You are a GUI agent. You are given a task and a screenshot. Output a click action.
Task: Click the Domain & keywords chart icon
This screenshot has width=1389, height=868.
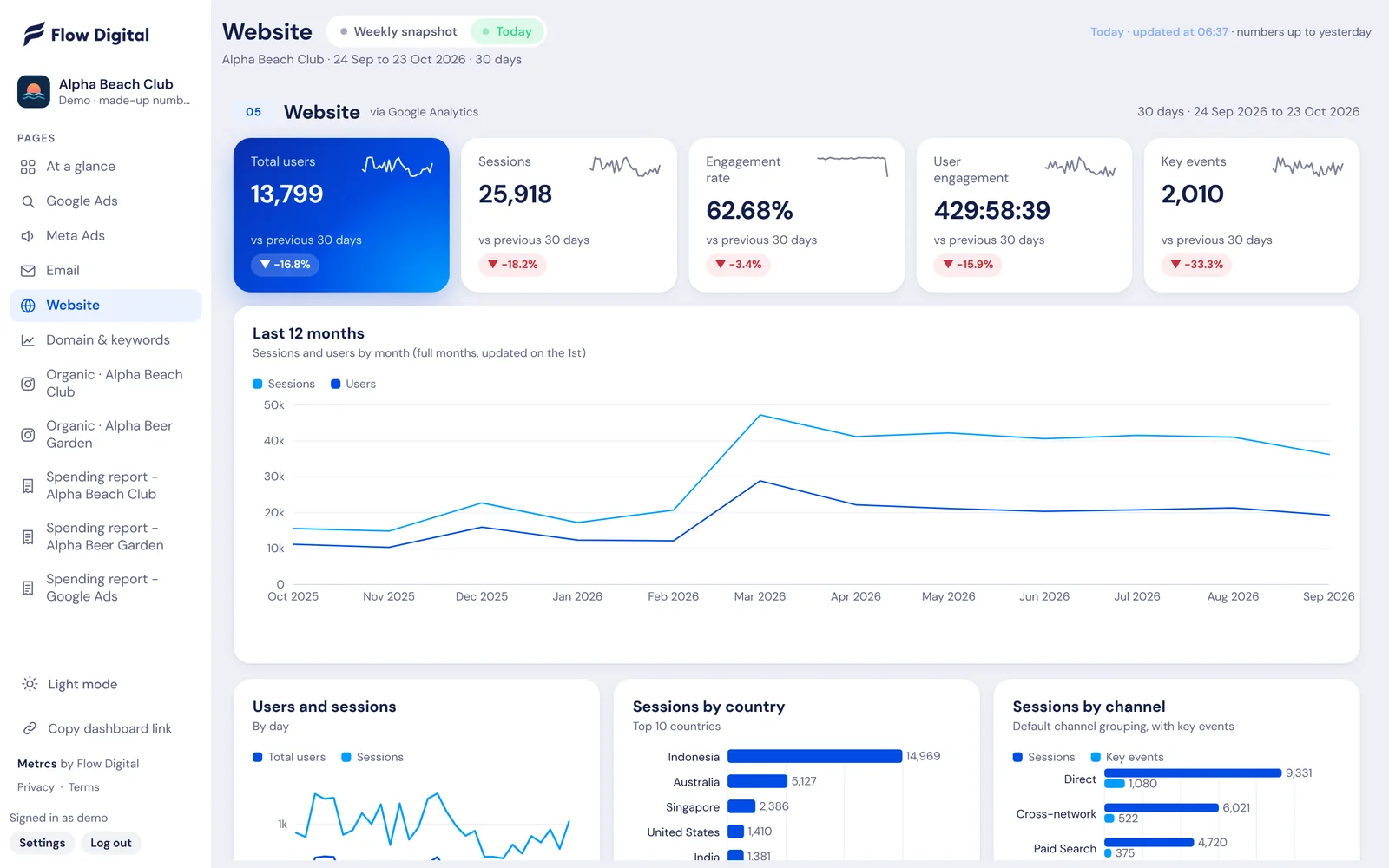coord(28,340)
